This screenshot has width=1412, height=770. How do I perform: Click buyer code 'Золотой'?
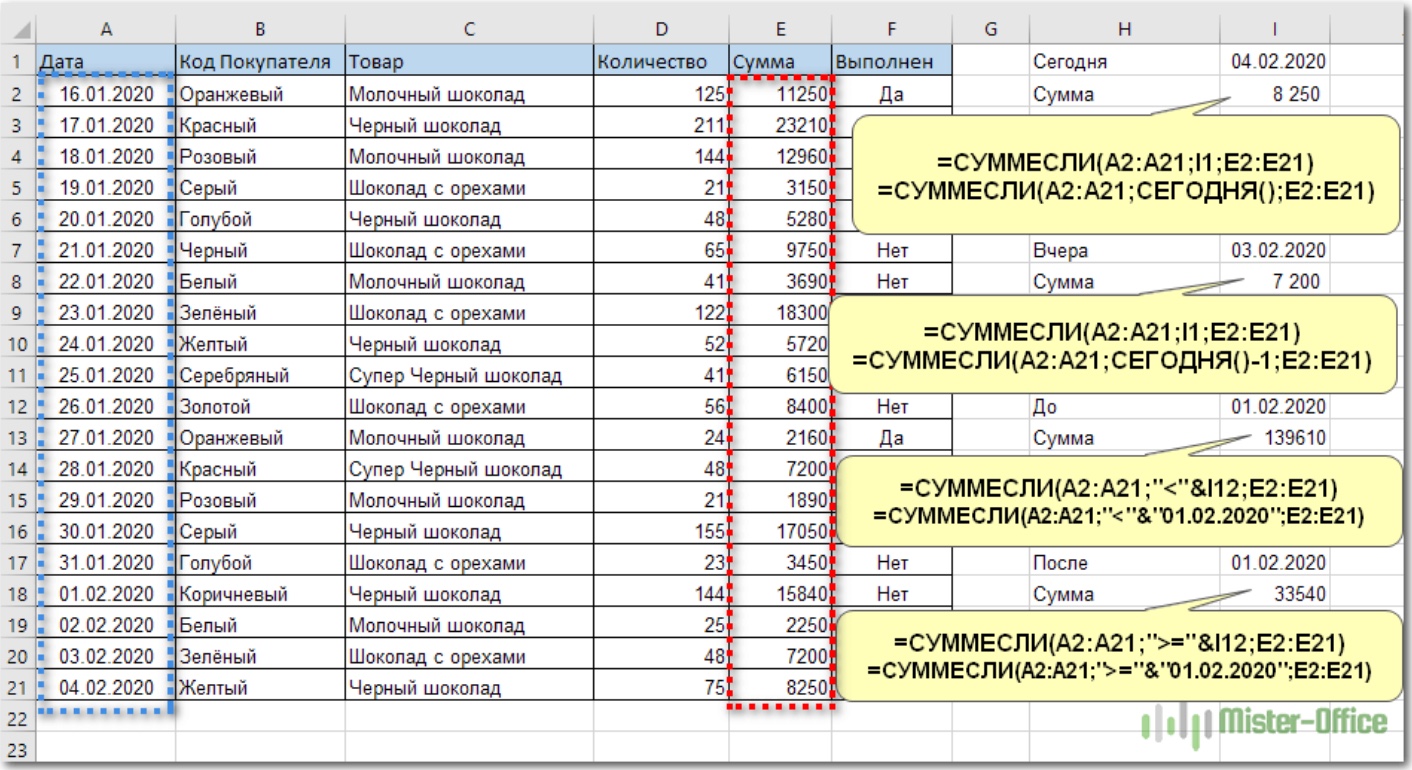pyautogui.click(x=260, y=407)
